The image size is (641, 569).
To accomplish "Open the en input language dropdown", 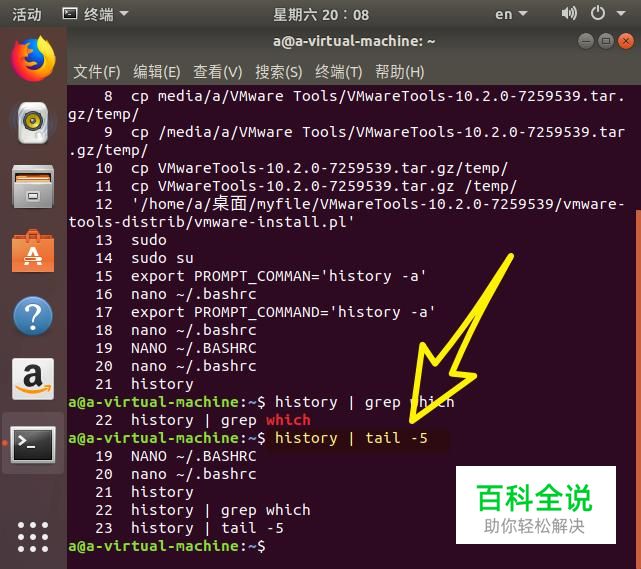I will (x=511, y=15).
